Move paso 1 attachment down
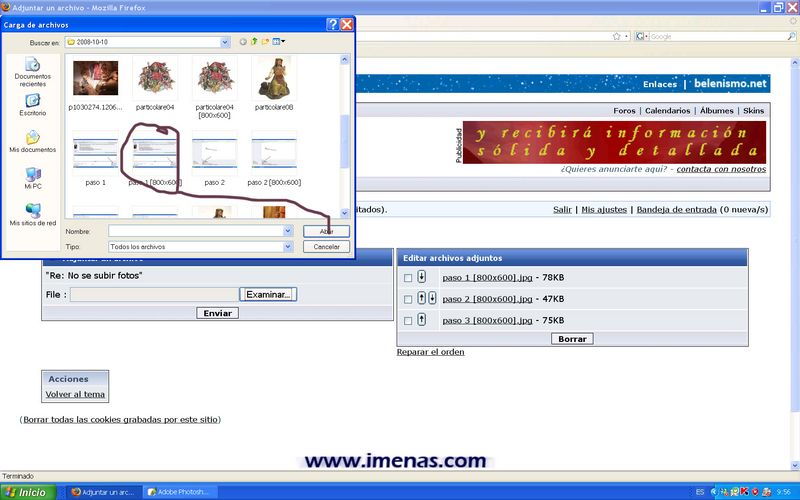 point(422,277)
